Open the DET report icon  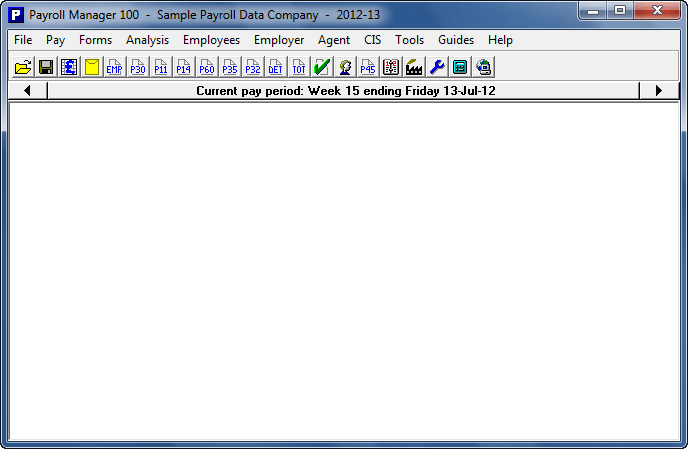click(276, 67)
